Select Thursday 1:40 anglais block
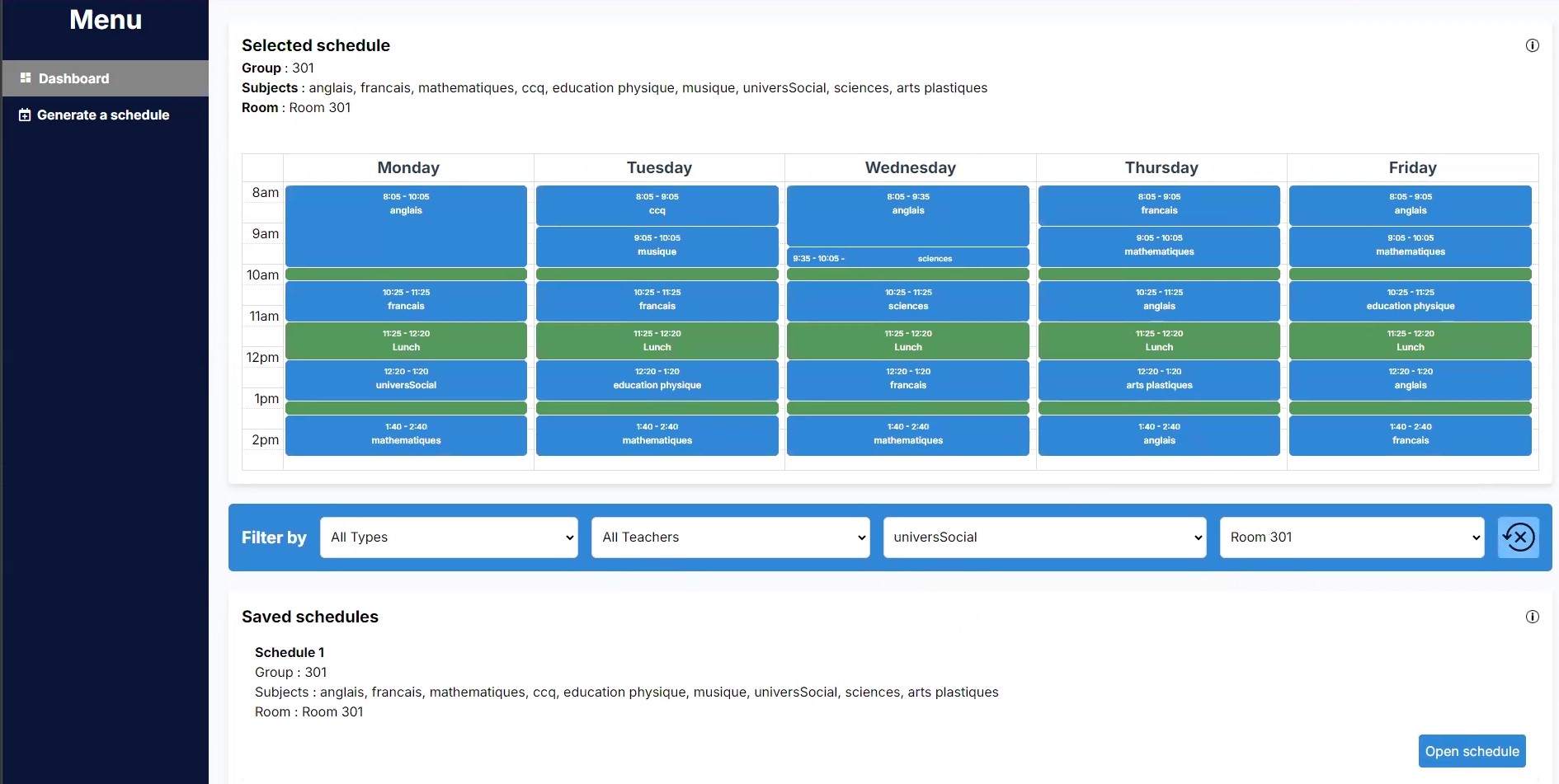 [1159, 435]
